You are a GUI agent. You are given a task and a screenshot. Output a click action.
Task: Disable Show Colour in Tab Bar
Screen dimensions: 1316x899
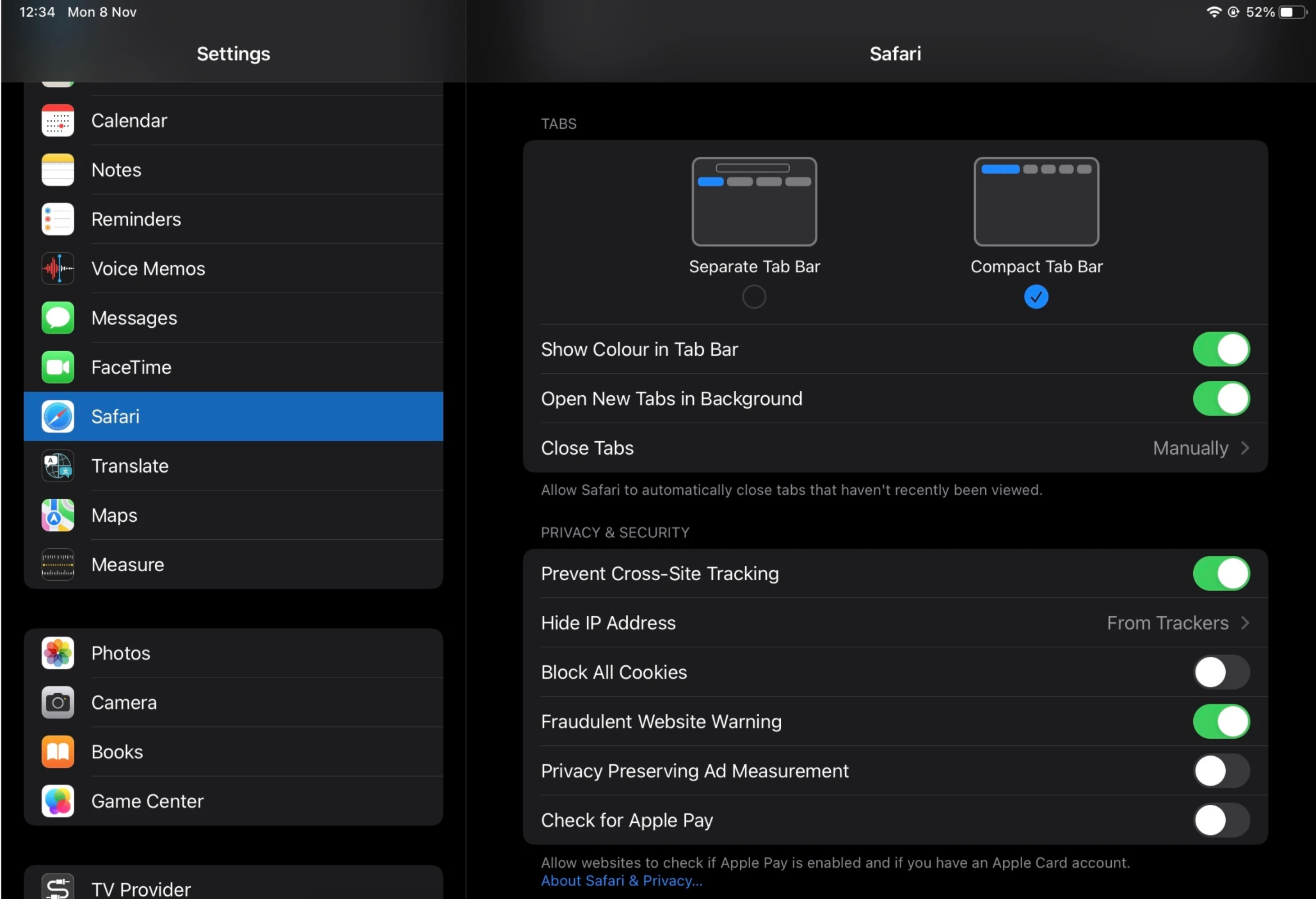click(x=1221, y=350)
